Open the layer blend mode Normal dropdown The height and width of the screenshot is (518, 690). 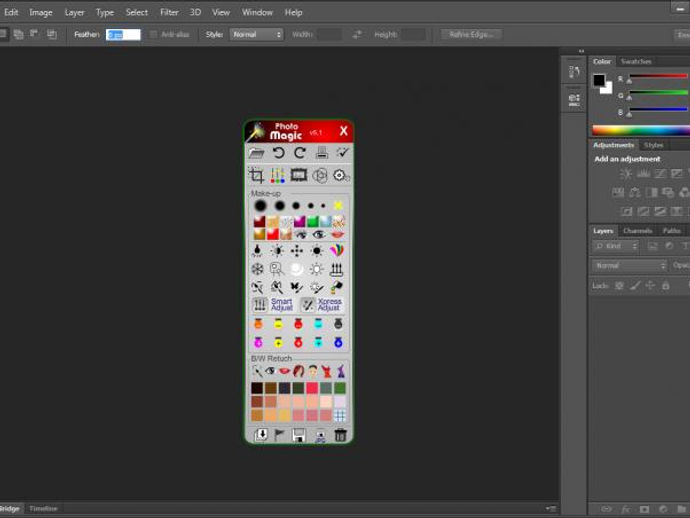click(629, 266)
